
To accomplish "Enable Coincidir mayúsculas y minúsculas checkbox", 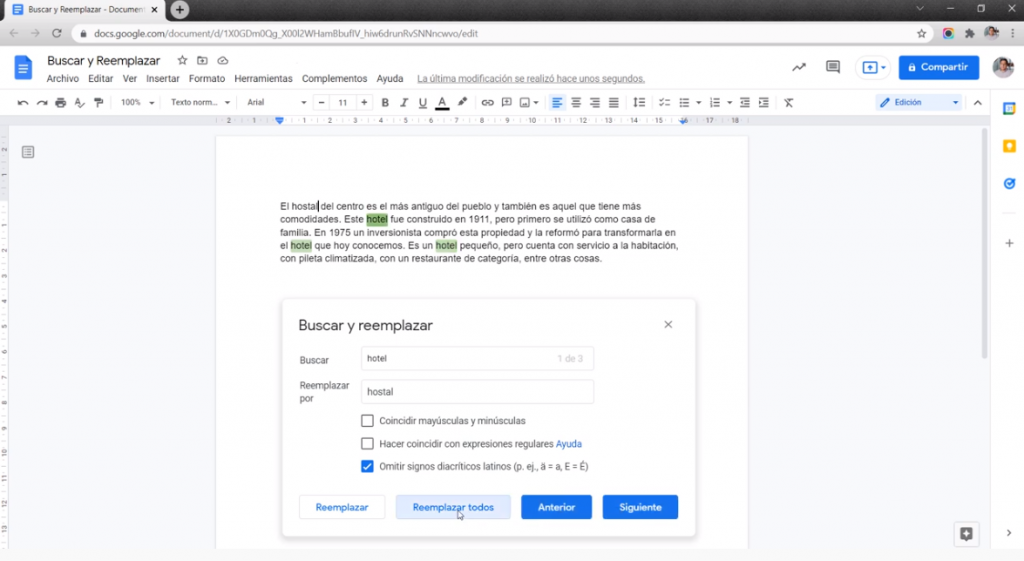I will click(x=367, y=421).
